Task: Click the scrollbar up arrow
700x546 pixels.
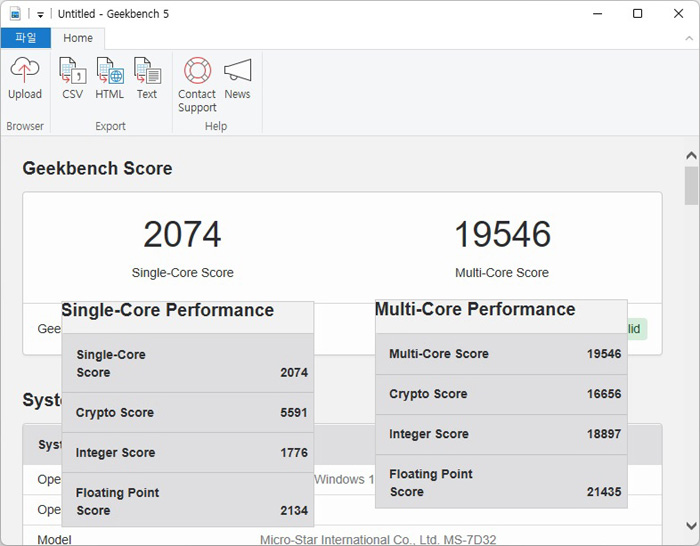Action: tap(691, 155)
